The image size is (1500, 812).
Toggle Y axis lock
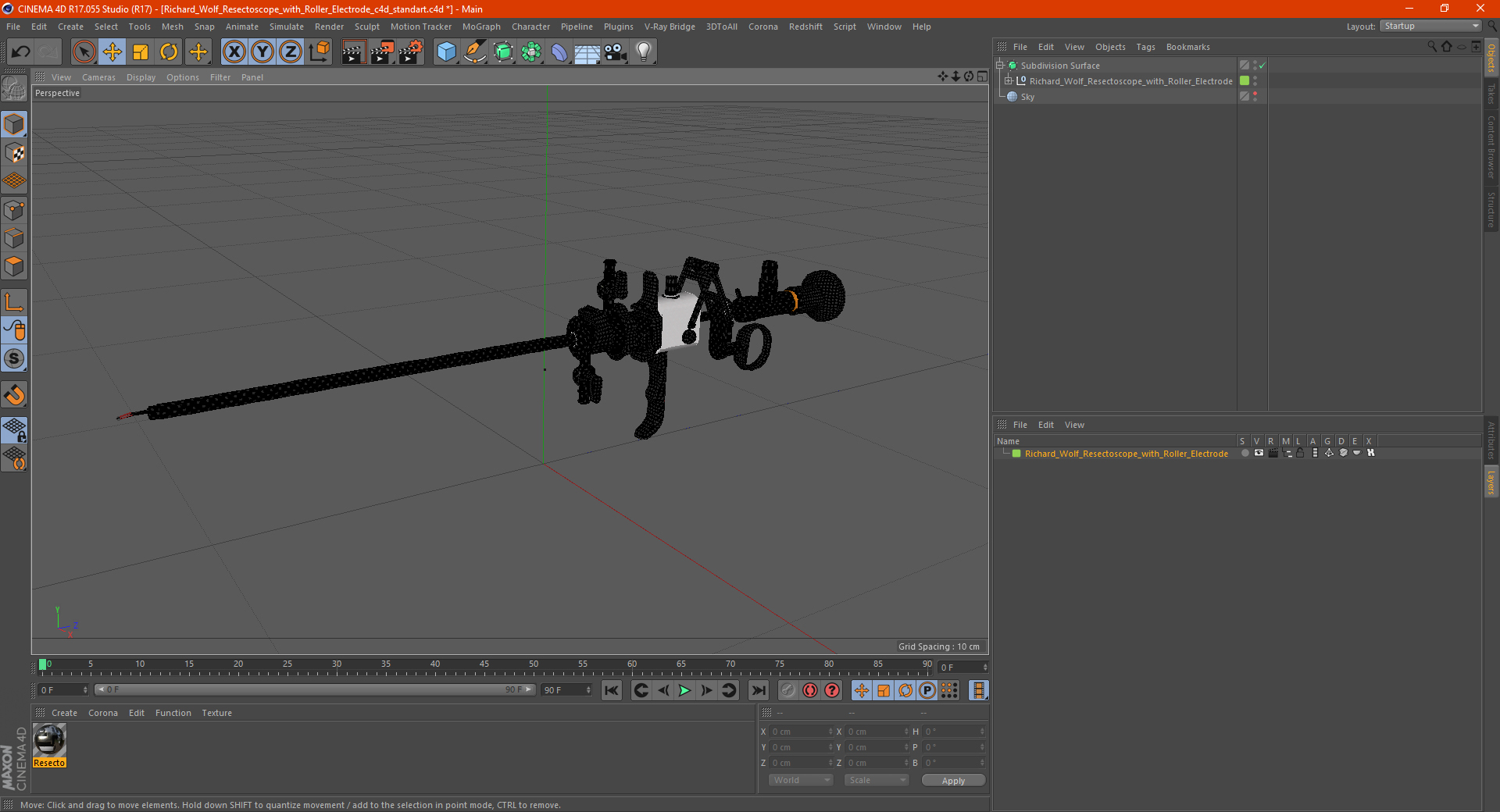tap(262, 52)
